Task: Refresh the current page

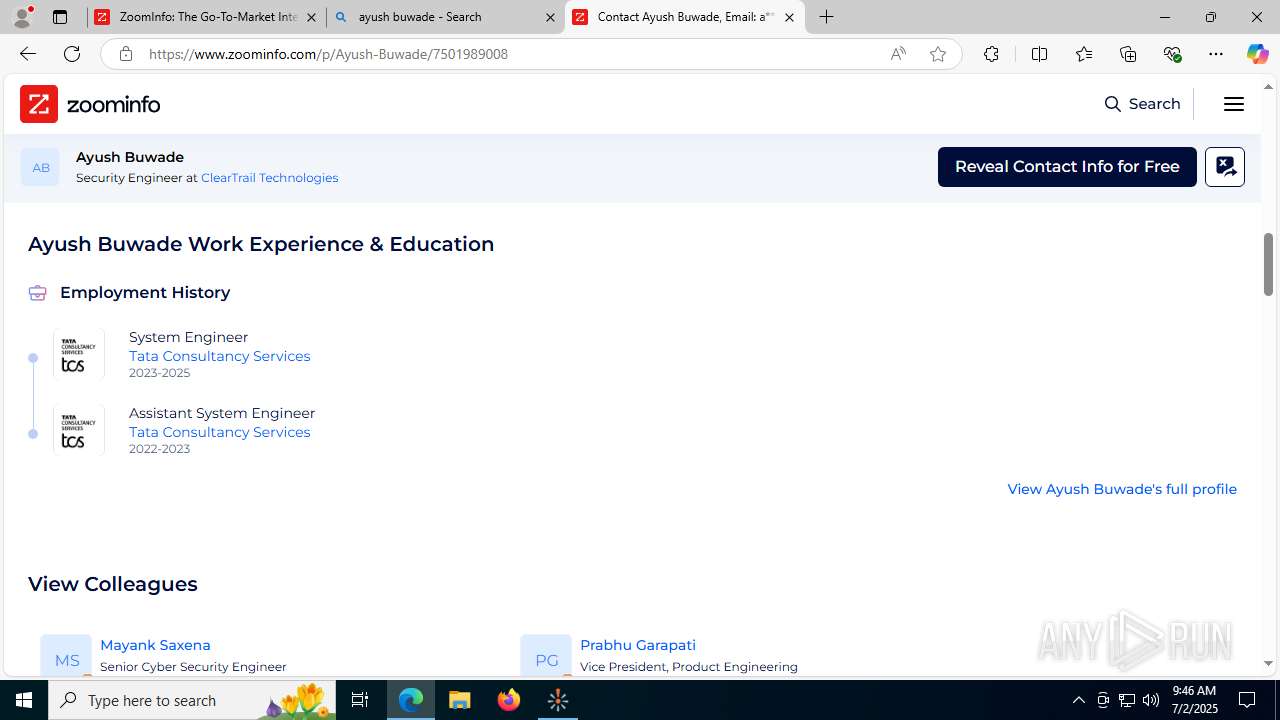Action: (x=72, y=54)
